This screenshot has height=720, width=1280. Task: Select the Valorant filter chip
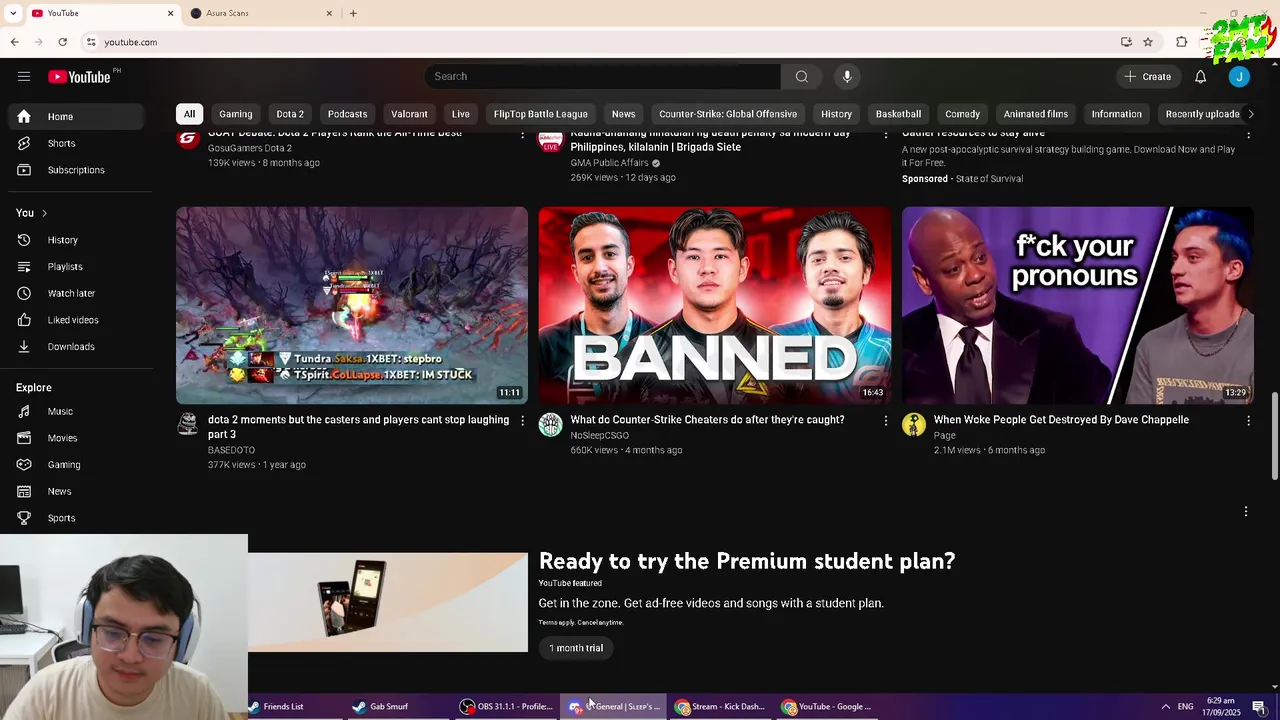coord(409,114)
